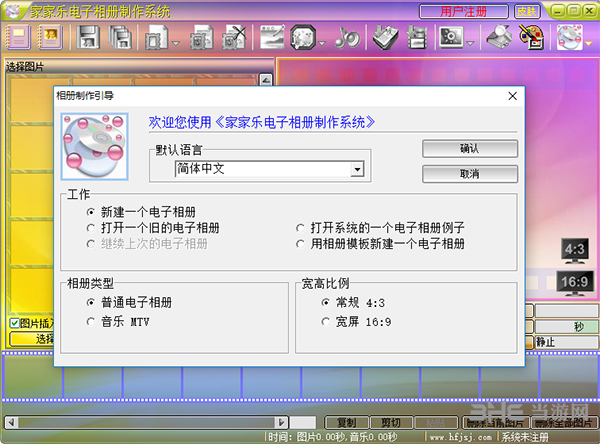
Task: Click the timeline horizontal scrollbar track
Action: point(147,423)
